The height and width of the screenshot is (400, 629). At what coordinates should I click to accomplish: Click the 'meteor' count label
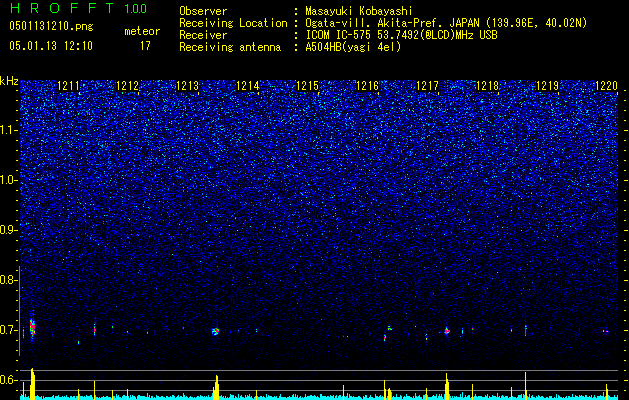pyautogui.click(x=142, y=31)
